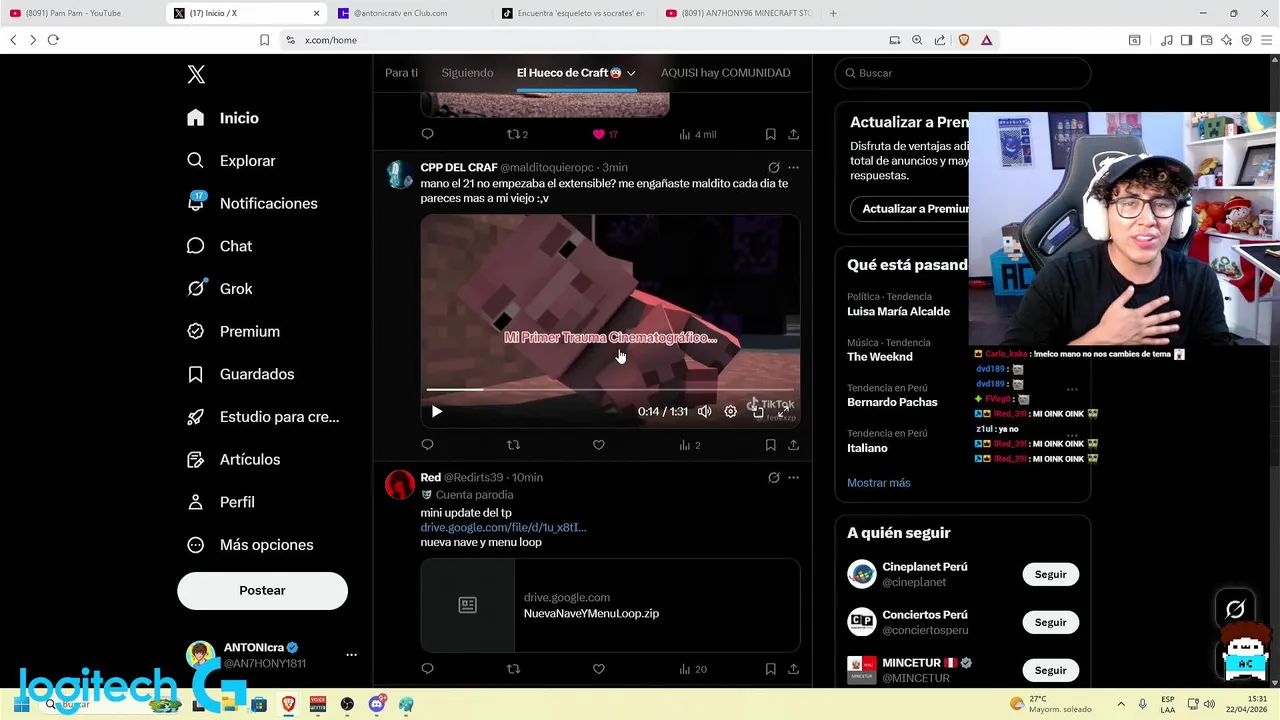Expand video to fullscreen
This screenshot has height=720, width=1280.
[783, 411]
